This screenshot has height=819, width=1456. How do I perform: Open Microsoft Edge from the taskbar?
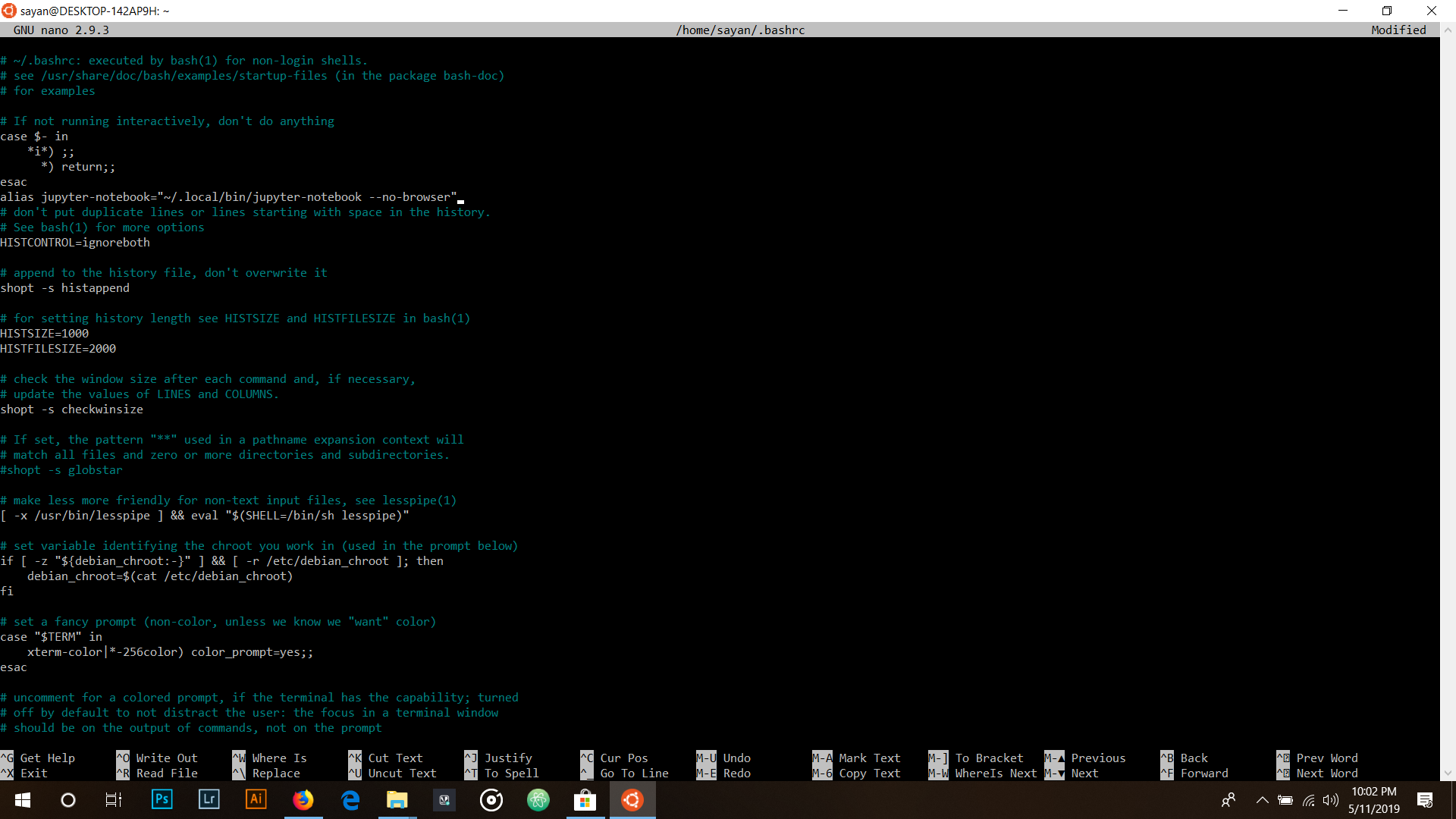click(350, 799)
